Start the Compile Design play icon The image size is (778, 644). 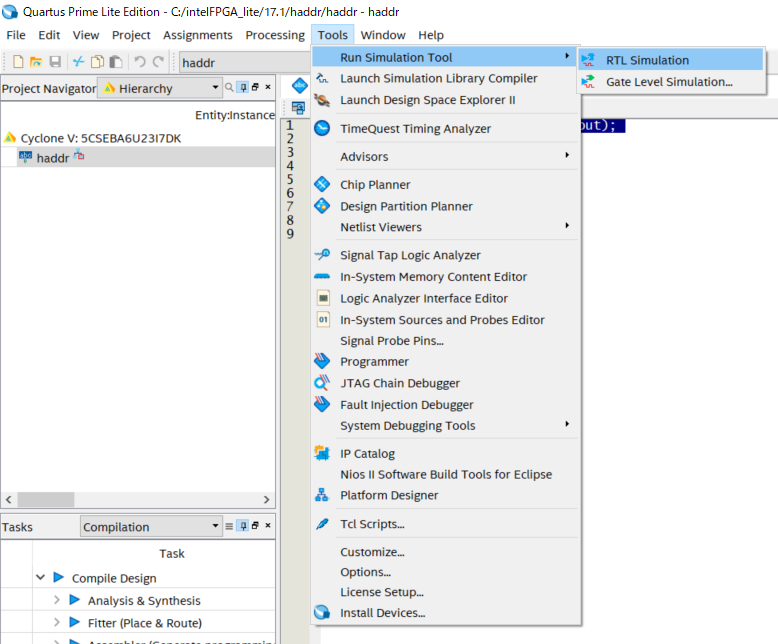[59, 577]
